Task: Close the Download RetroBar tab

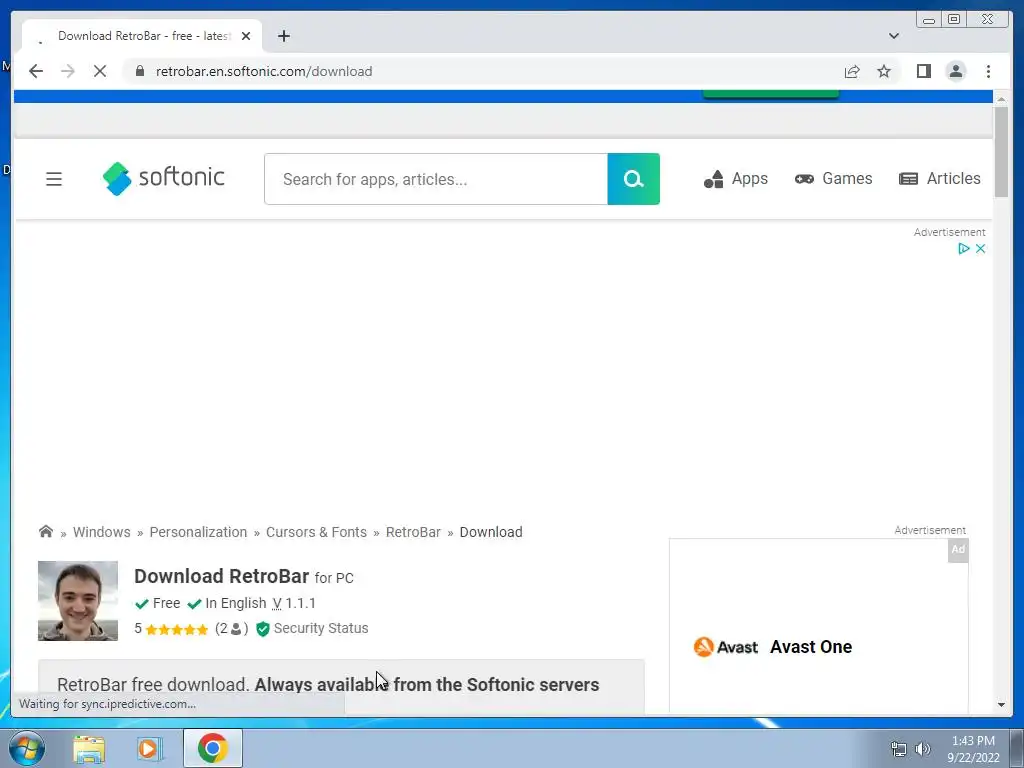Action: tap(246, 36)
